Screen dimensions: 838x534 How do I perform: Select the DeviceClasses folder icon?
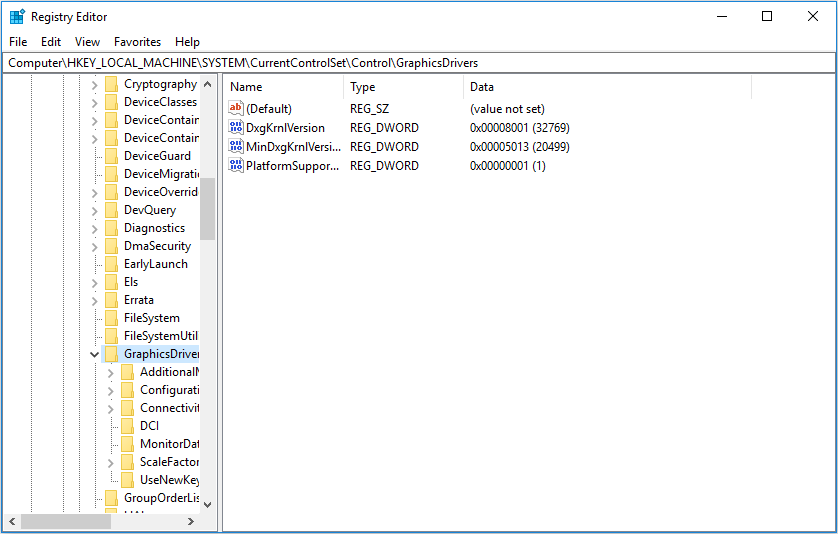(112, 102)
